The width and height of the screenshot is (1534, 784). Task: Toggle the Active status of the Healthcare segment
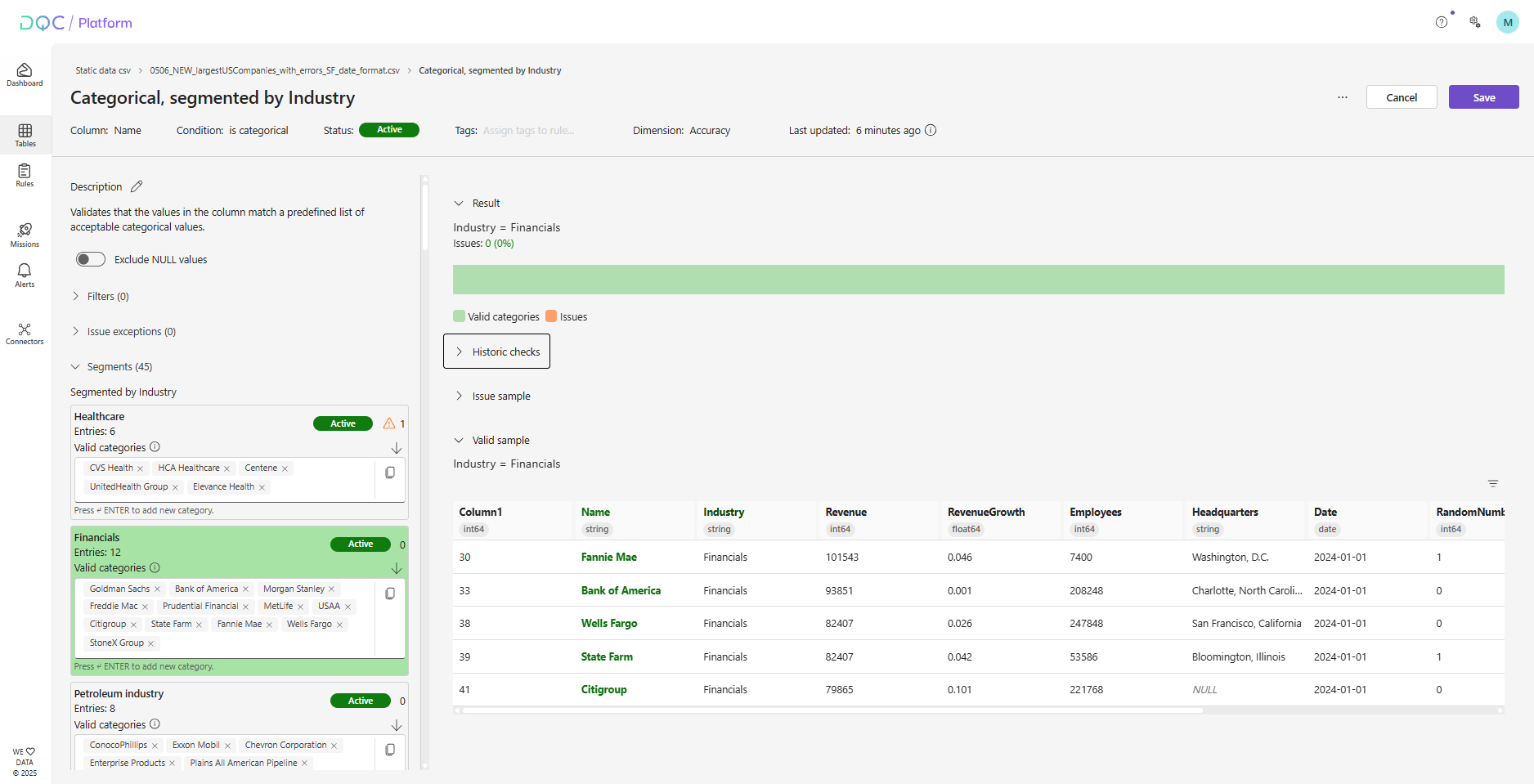tap(343, 423)
